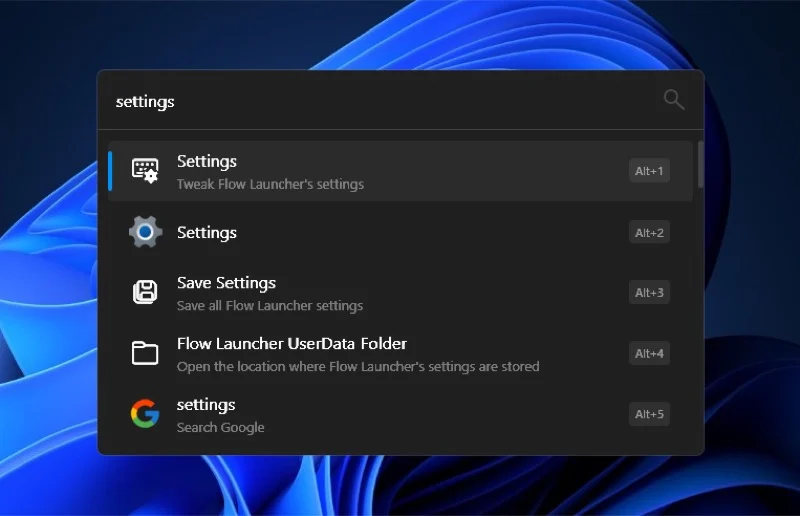Click the folder icon for UserData Folder

click(145, 353)
